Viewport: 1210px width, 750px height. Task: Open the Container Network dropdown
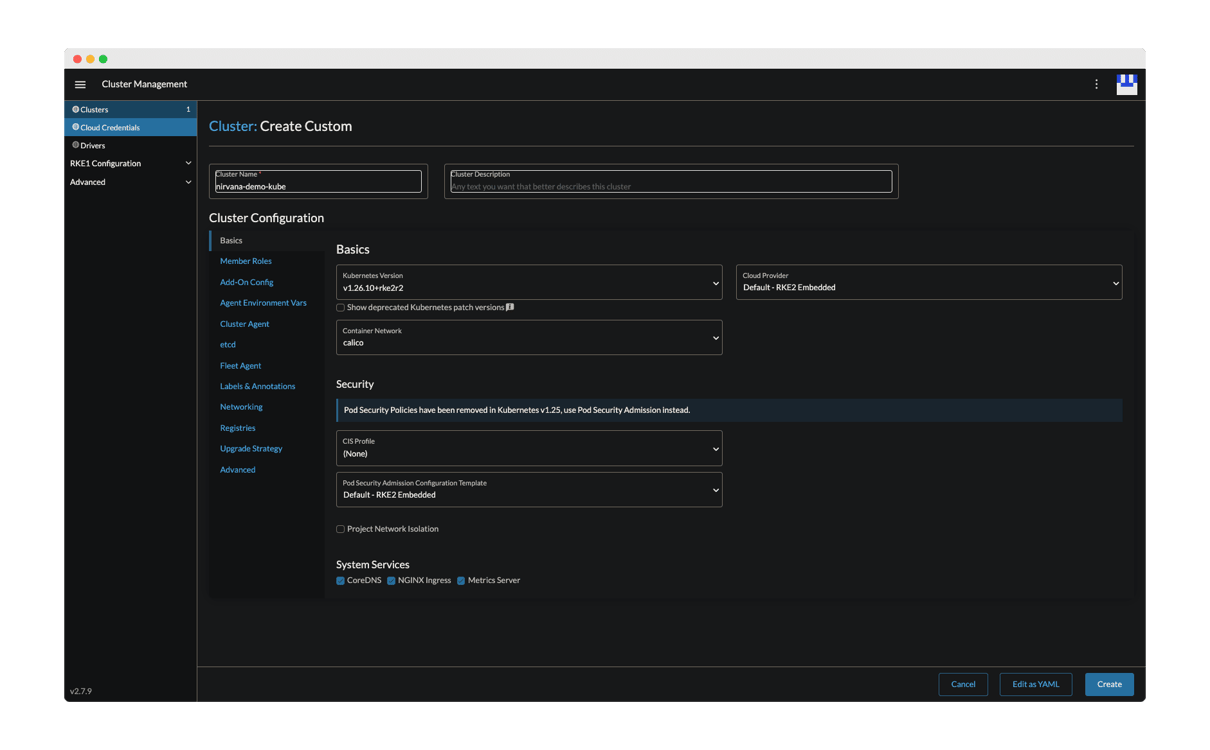click(x=529, y=337)
